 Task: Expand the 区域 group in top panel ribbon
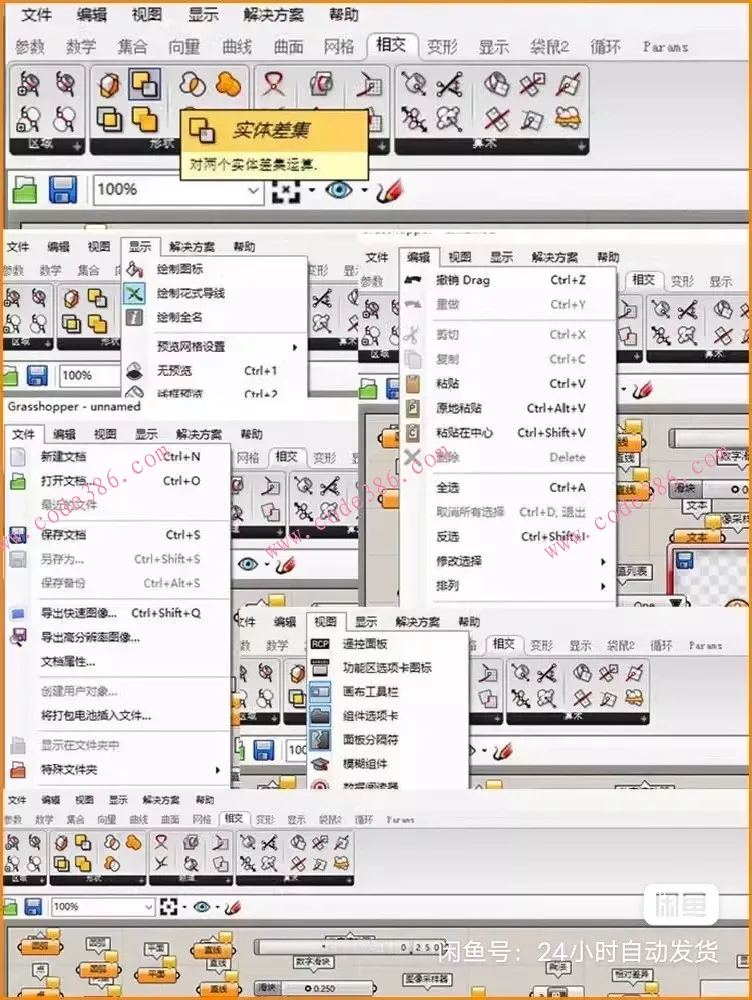(x=77, y=146)
